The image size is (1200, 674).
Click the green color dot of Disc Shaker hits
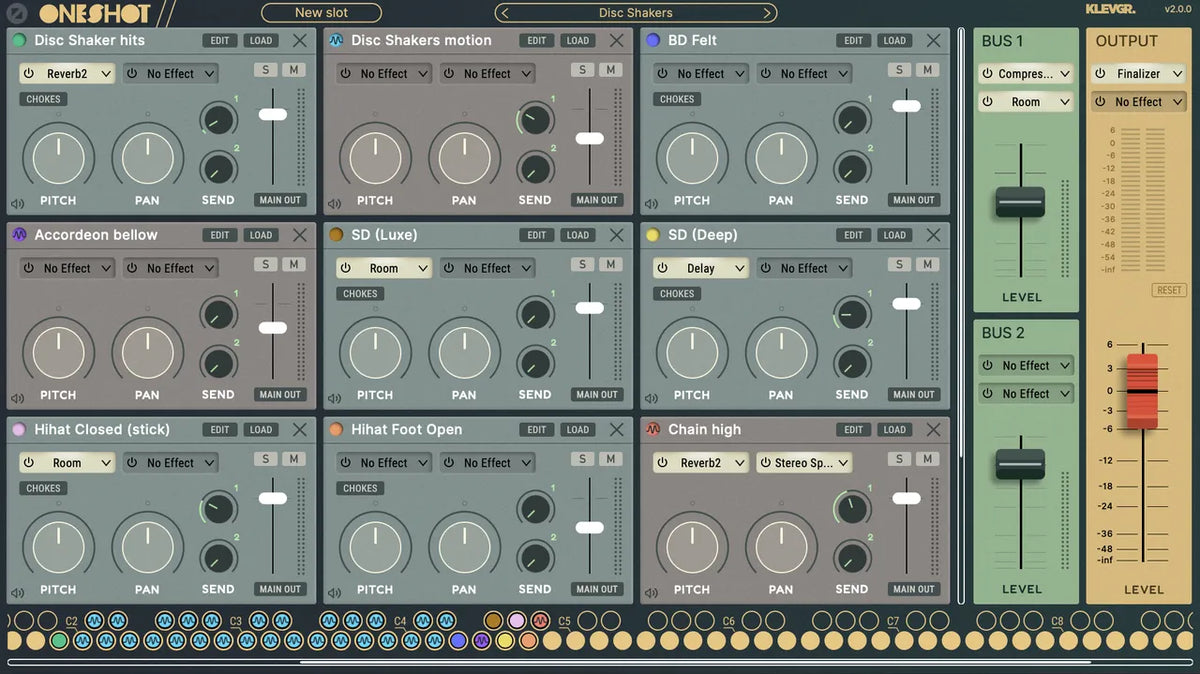(19, 40)
